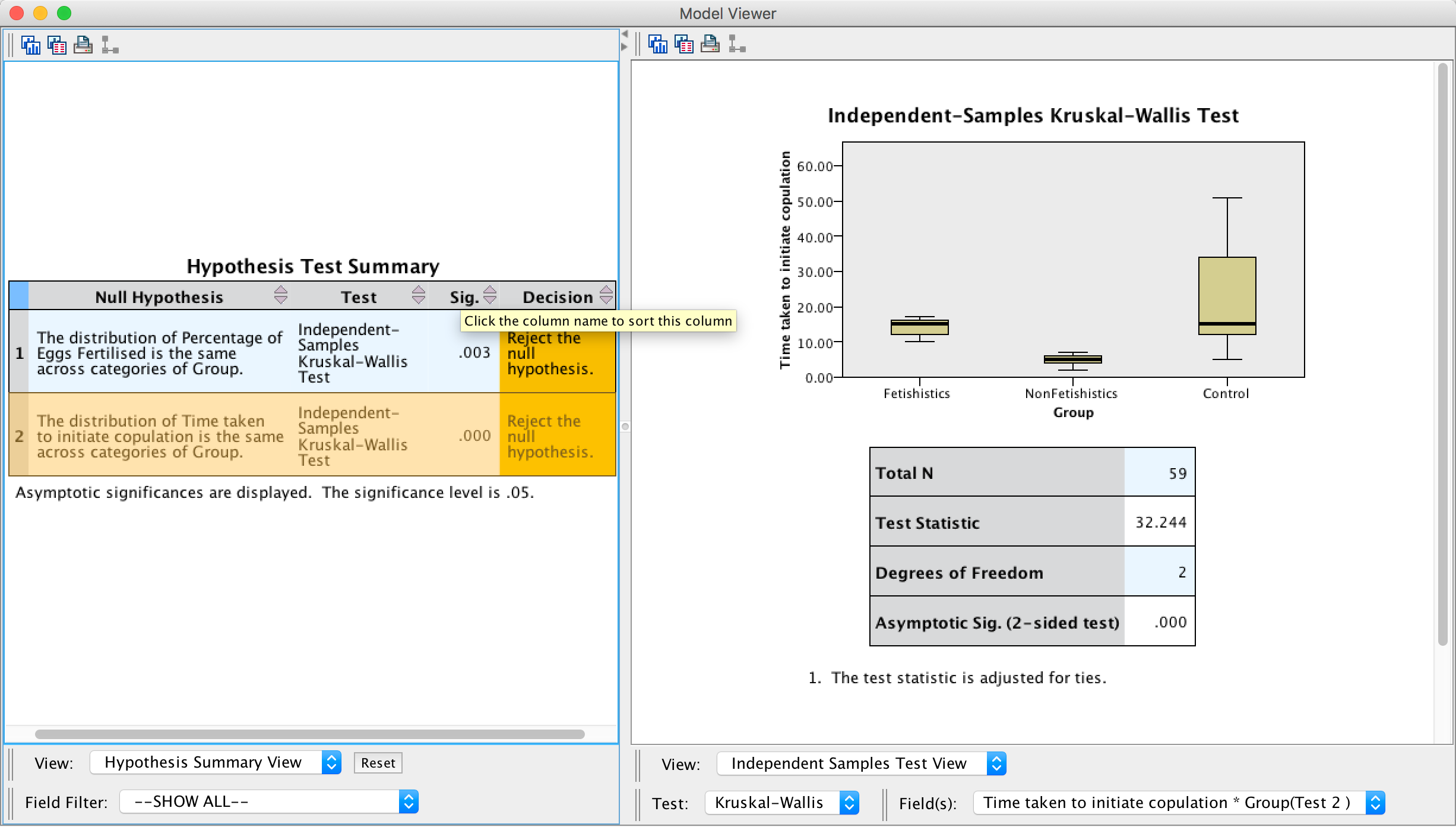Screen dimensions: 1456x827
Task: Click node tree icon in right toolbar
Action: click(x=737, y=44)
